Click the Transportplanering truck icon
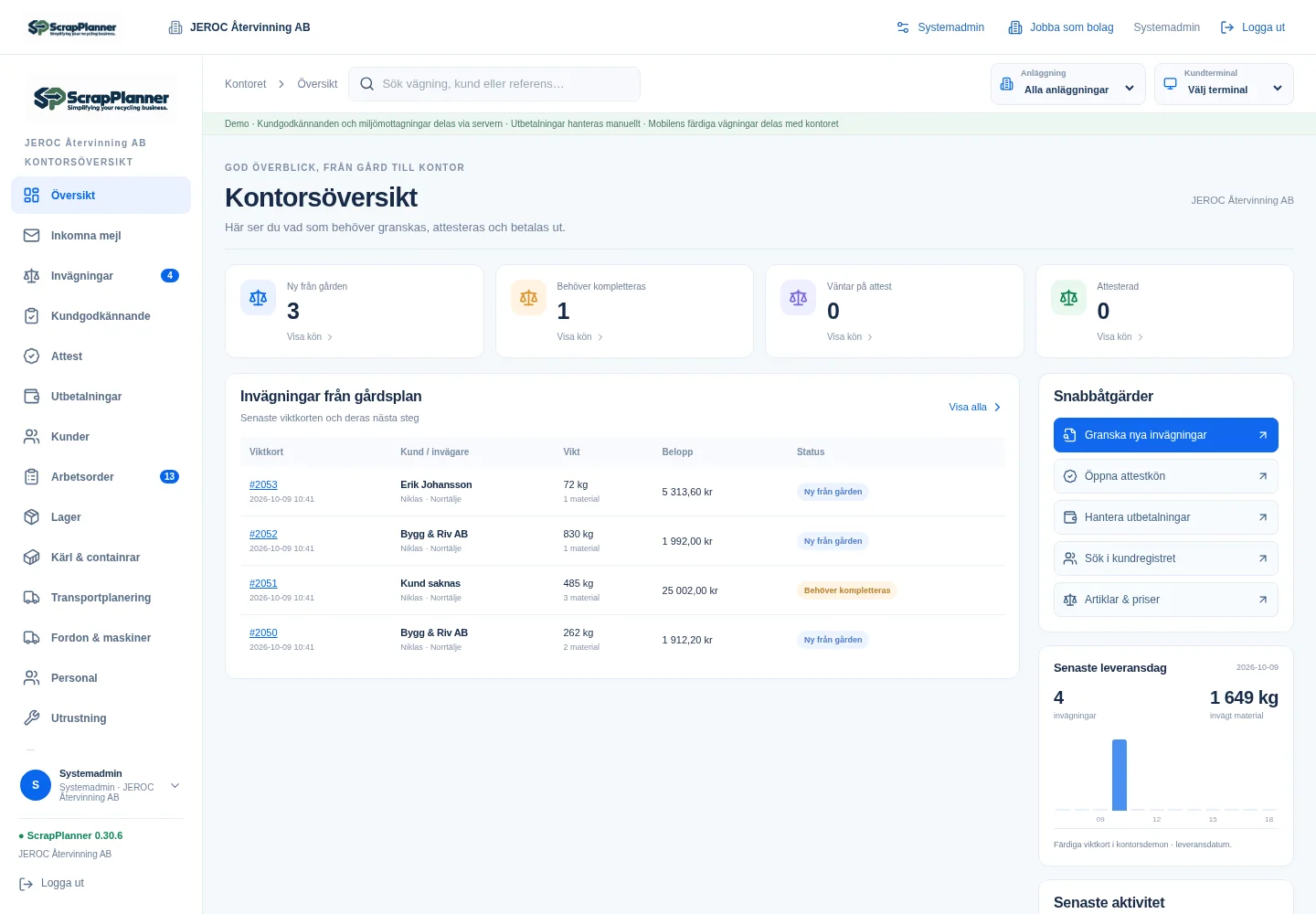 pos(32,597)
